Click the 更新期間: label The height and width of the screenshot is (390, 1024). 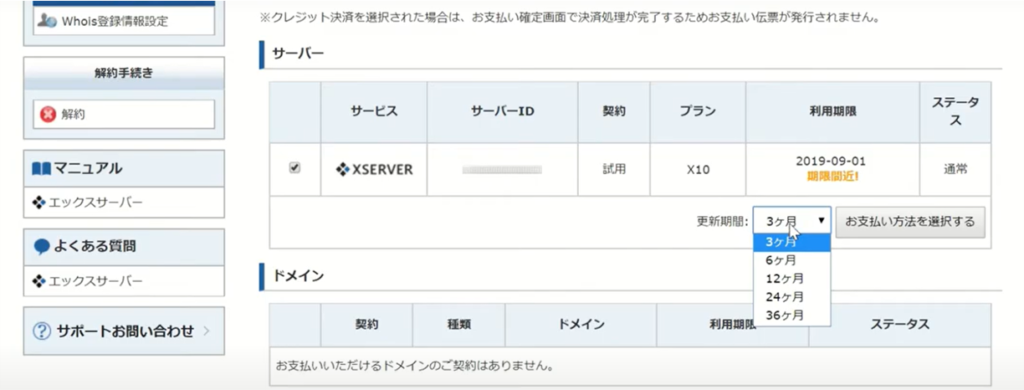723,221
